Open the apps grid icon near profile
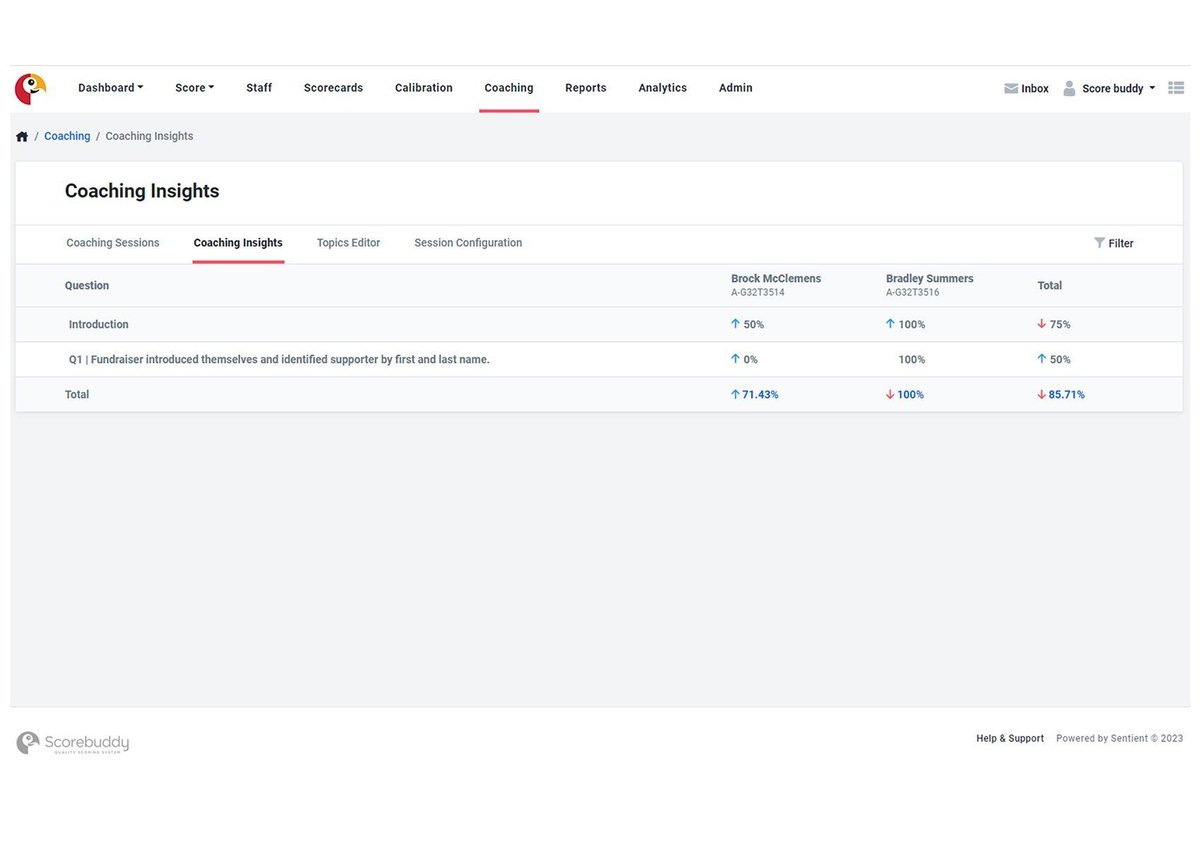This screenshot has width=1200, height=848. click(x=1176, y=88)
